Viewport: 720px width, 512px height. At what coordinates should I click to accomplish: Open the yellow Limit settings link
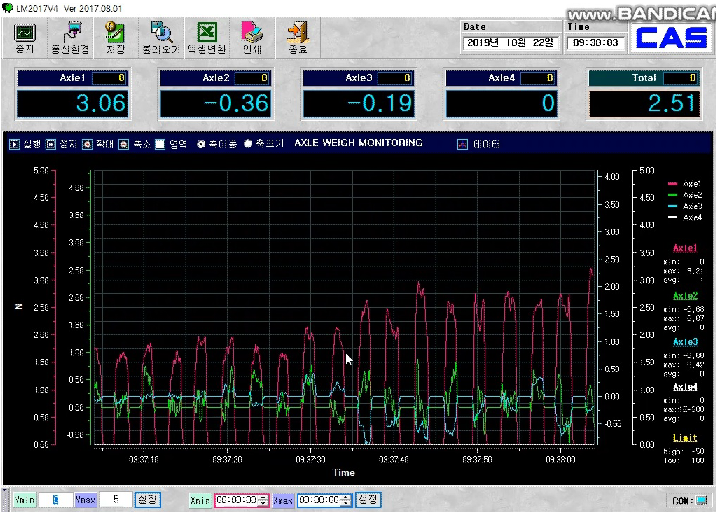point(685,438)
